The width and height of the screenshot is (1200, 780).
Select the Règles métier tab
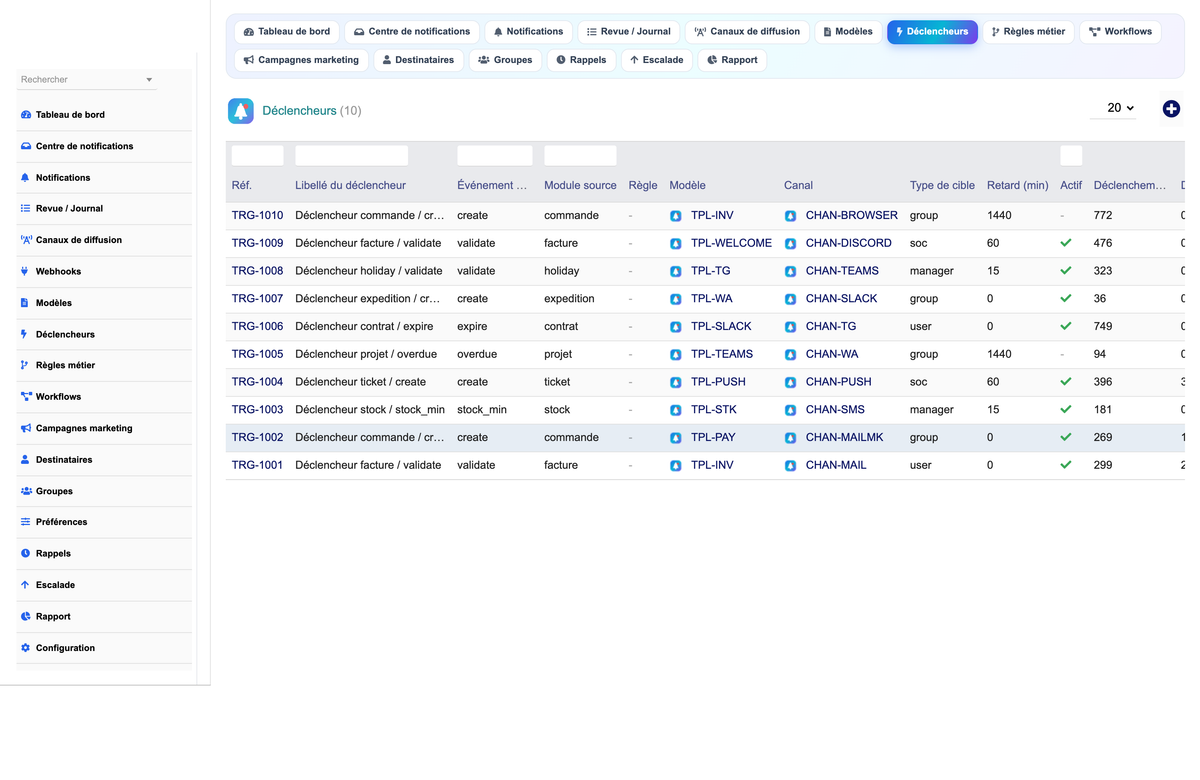coord(1028,32)
